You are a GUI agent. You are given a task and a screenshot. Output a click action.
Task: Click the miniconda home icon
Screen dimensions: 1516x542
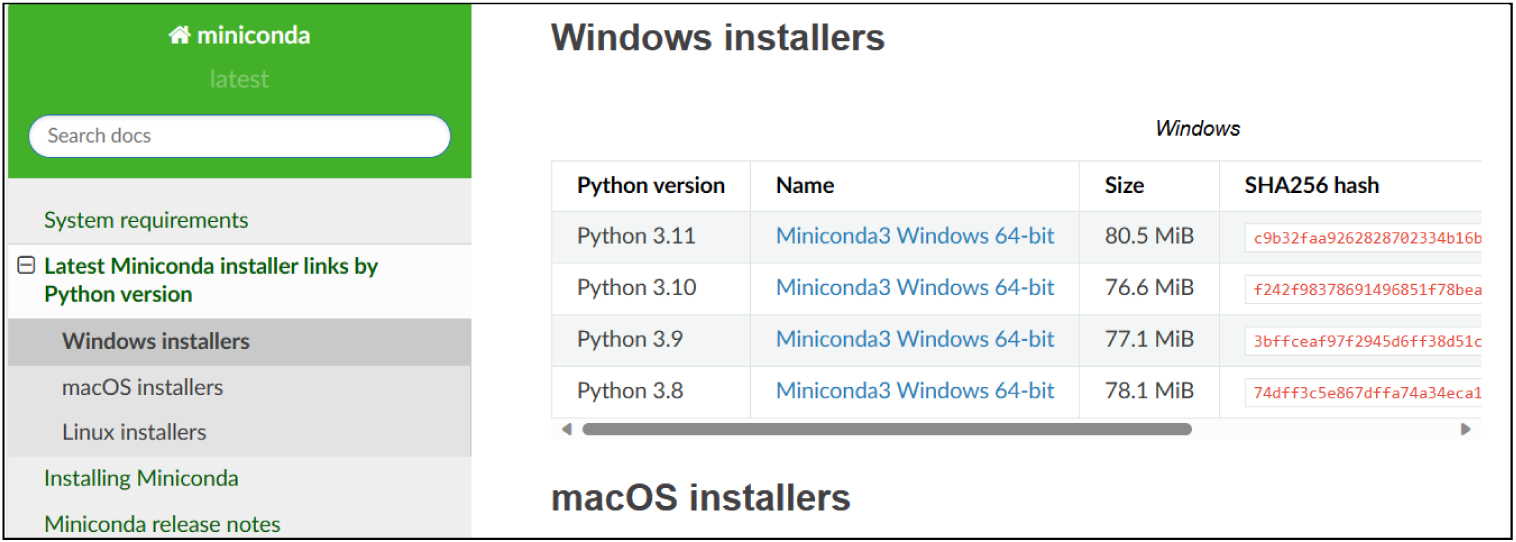tap(179, 36)
